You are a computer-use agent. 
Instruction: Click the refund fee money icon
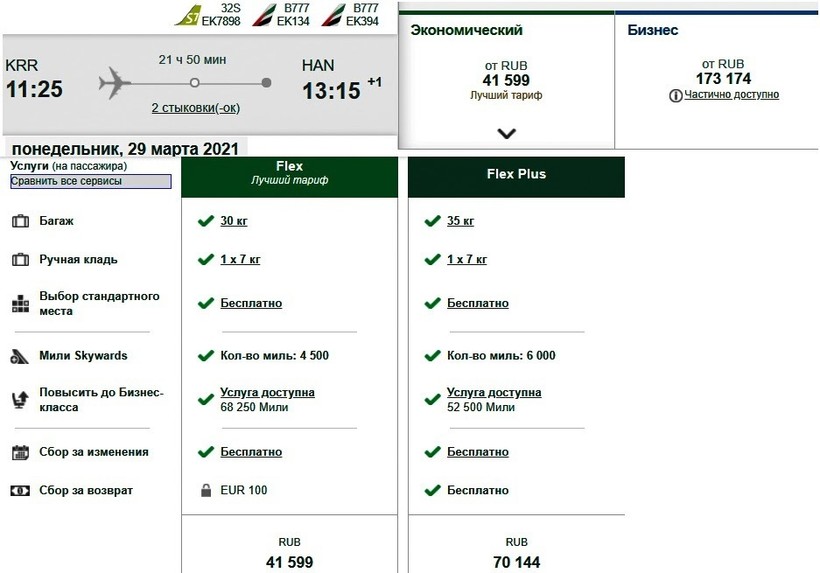tap(20, 491)
